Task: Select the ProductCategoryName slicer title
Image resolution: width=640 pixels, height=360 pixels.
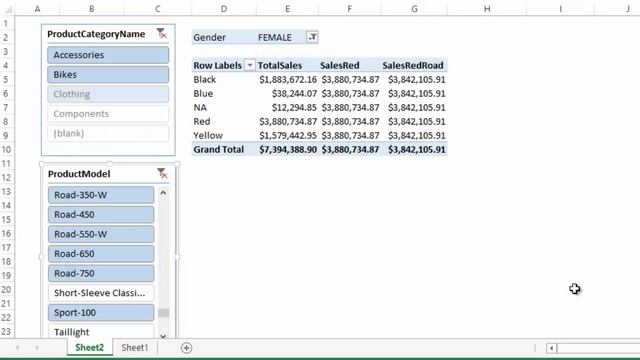Action: coord(96,34)
